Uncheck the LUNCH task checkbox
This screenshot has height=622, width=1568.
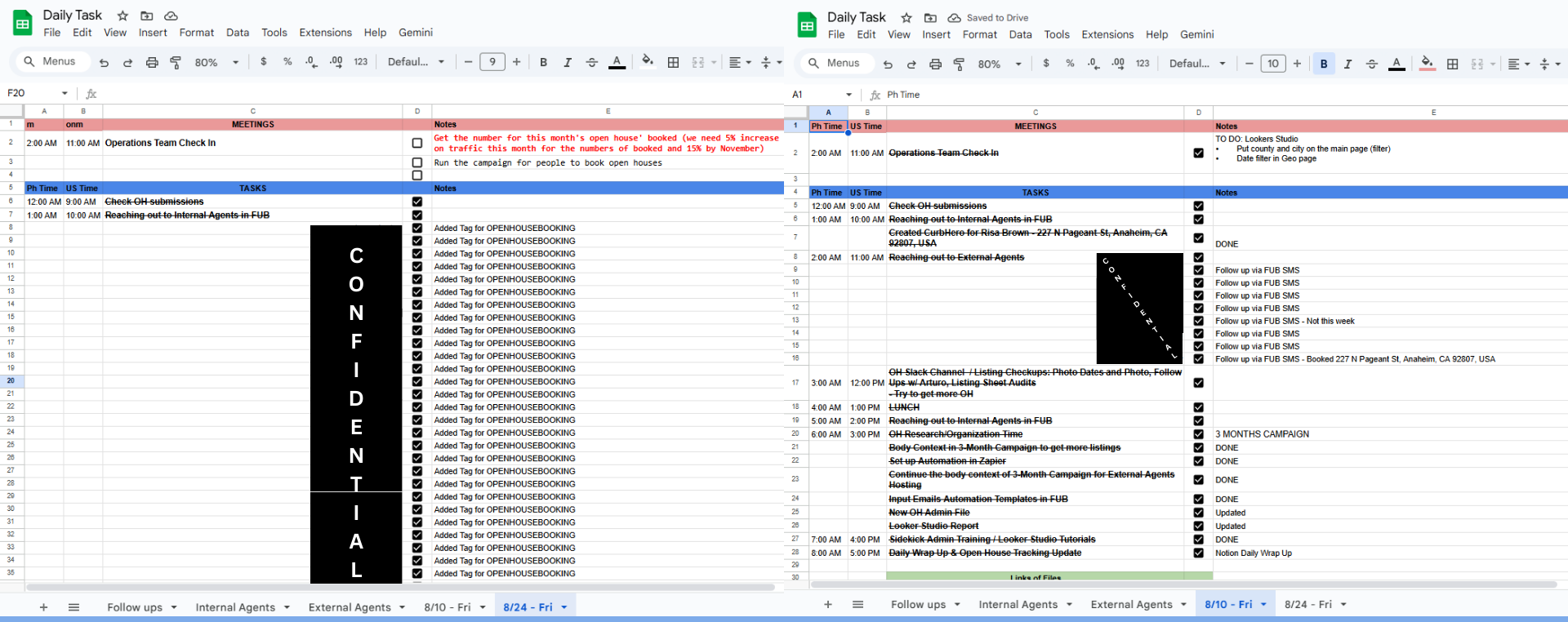click(1198, 407)
